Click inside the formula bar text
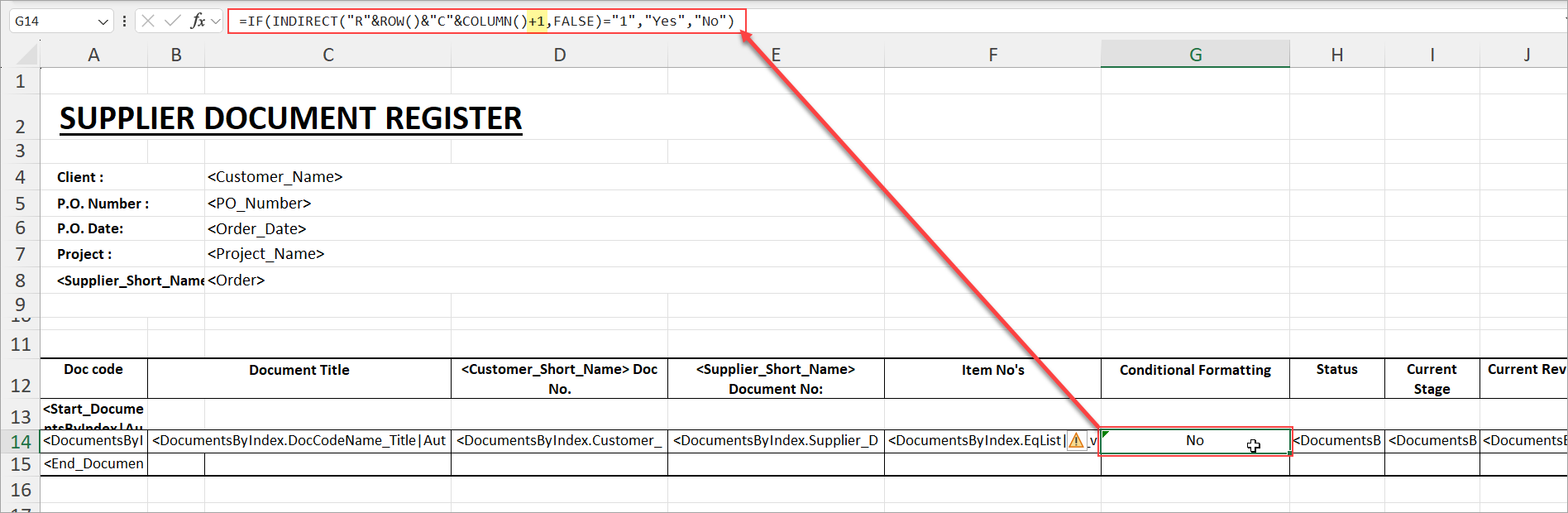The width and height of the screenshot is (1568, 513). click(487, 21)
